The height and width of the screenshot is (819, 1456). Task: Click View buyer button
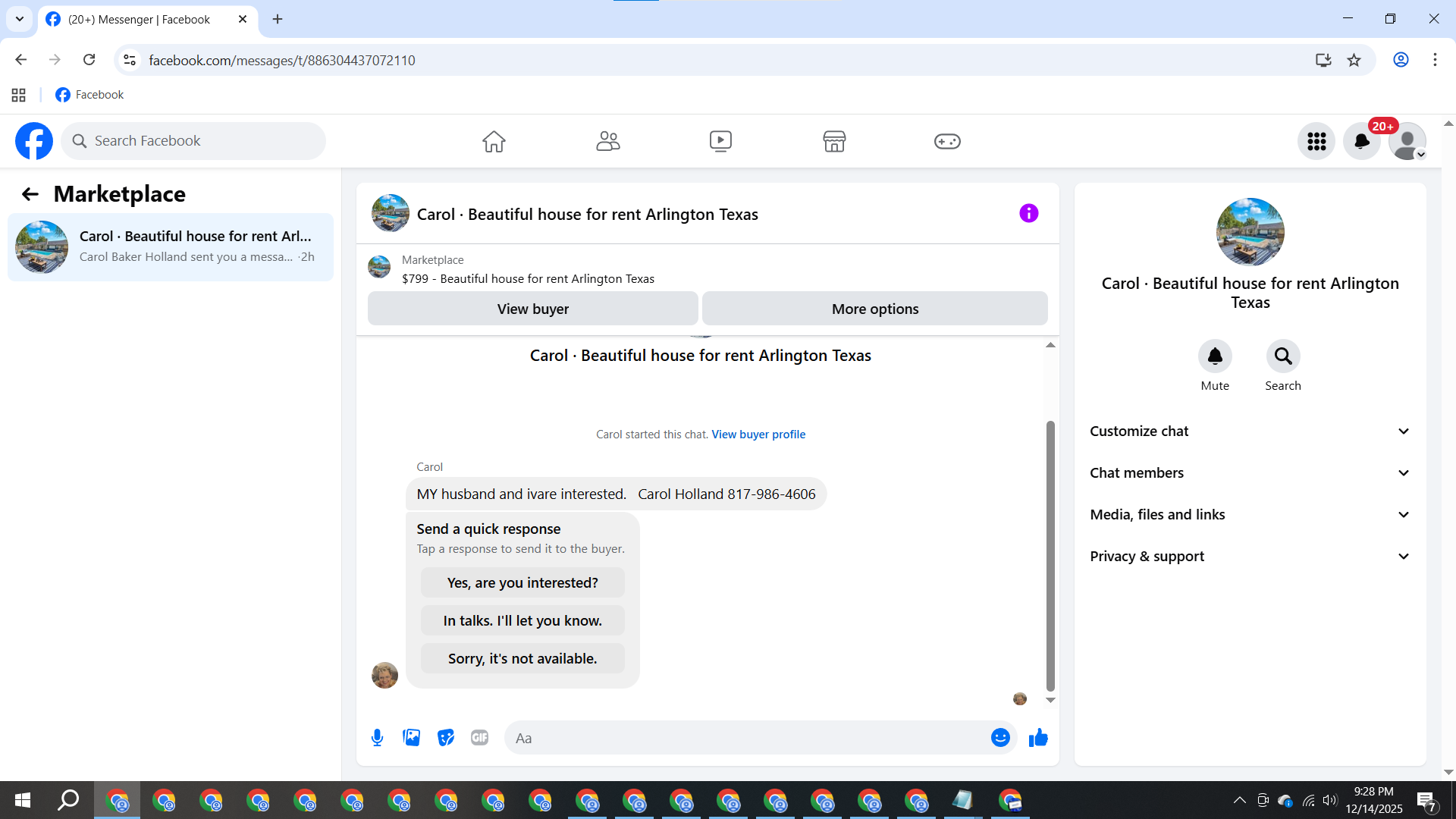click(x=532, y=309)
